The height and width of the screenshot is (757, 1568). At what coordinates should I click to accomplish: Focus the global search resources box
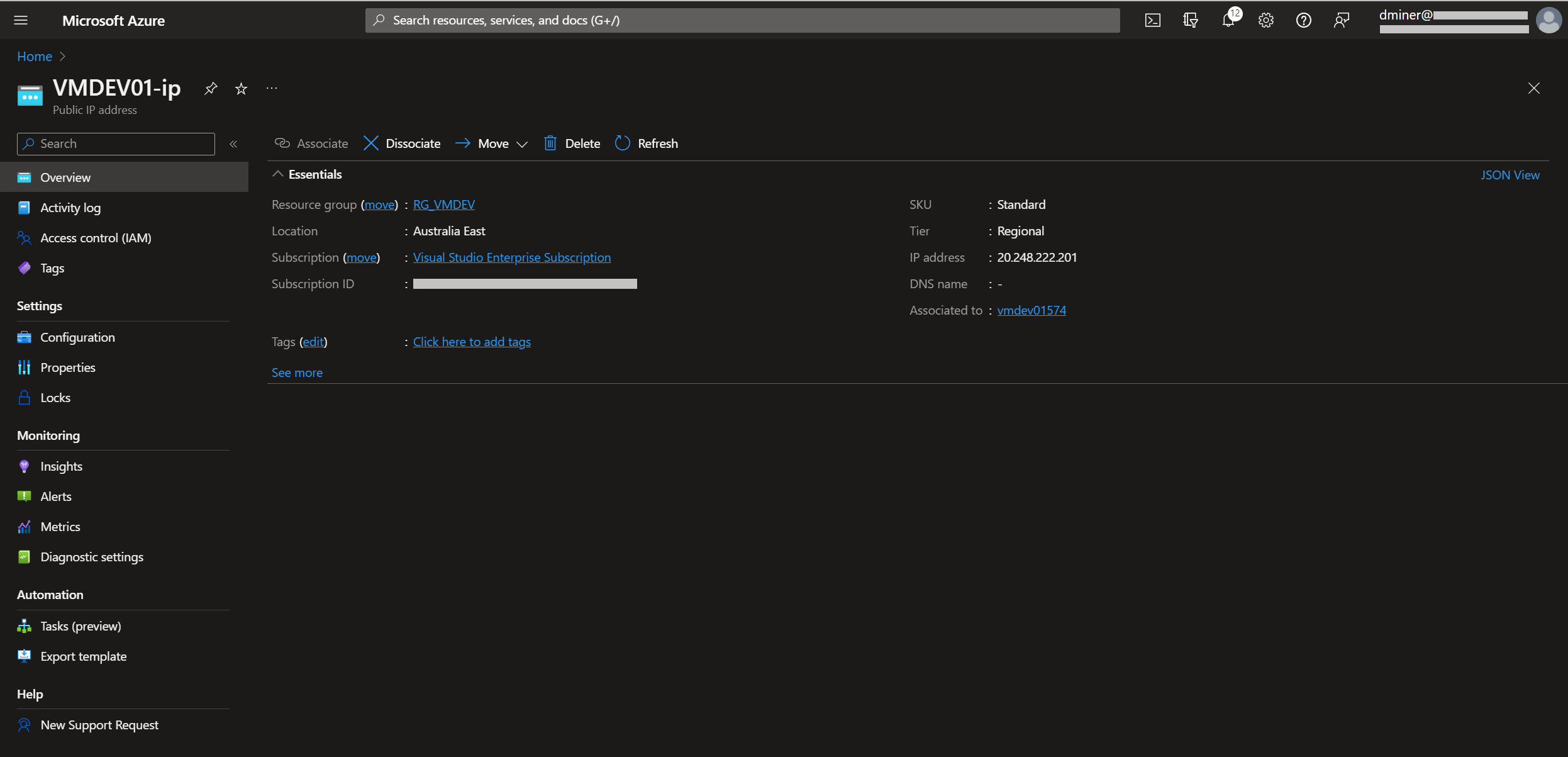click(742, 20)
